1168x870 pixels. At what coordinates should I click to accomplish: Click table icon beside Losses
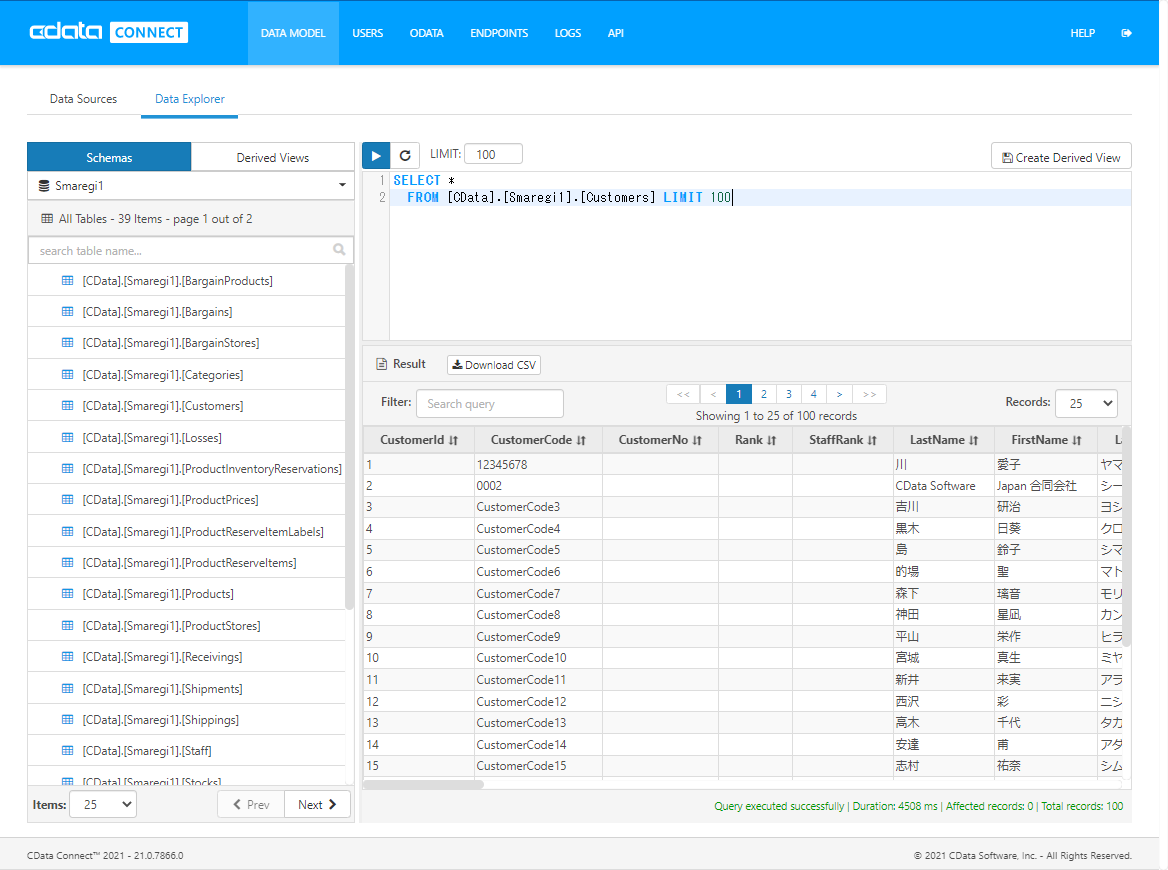[x=68, y=437]
